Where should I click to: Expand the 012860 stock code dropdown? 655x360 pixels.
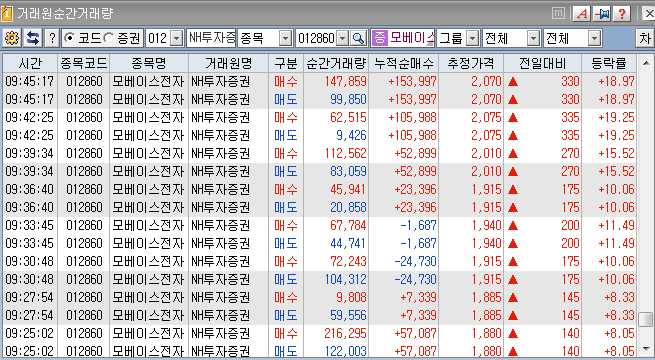coord(343,39)
